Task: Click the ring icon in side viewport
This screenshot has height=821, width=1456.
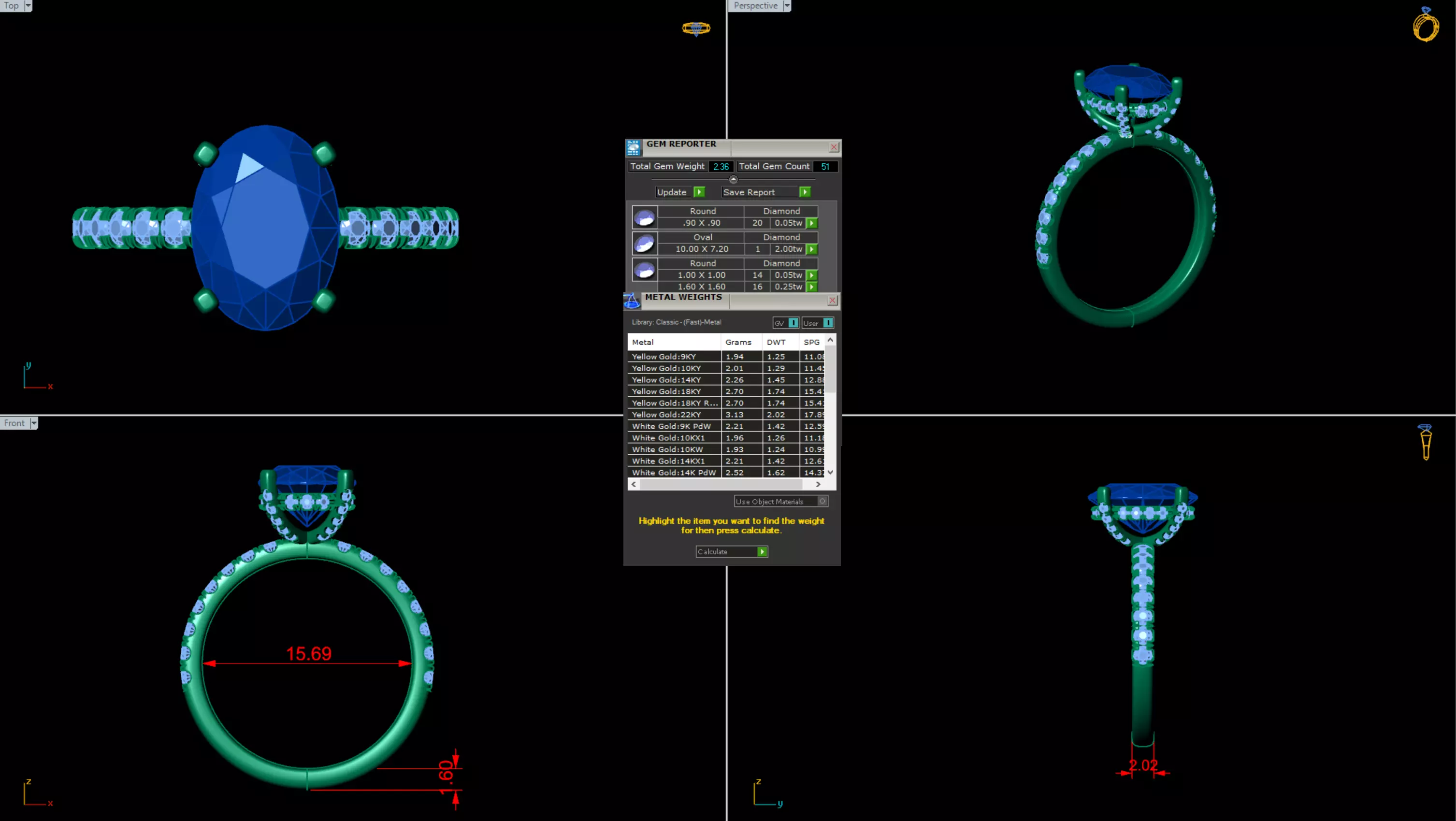Action: (1425, 442)
